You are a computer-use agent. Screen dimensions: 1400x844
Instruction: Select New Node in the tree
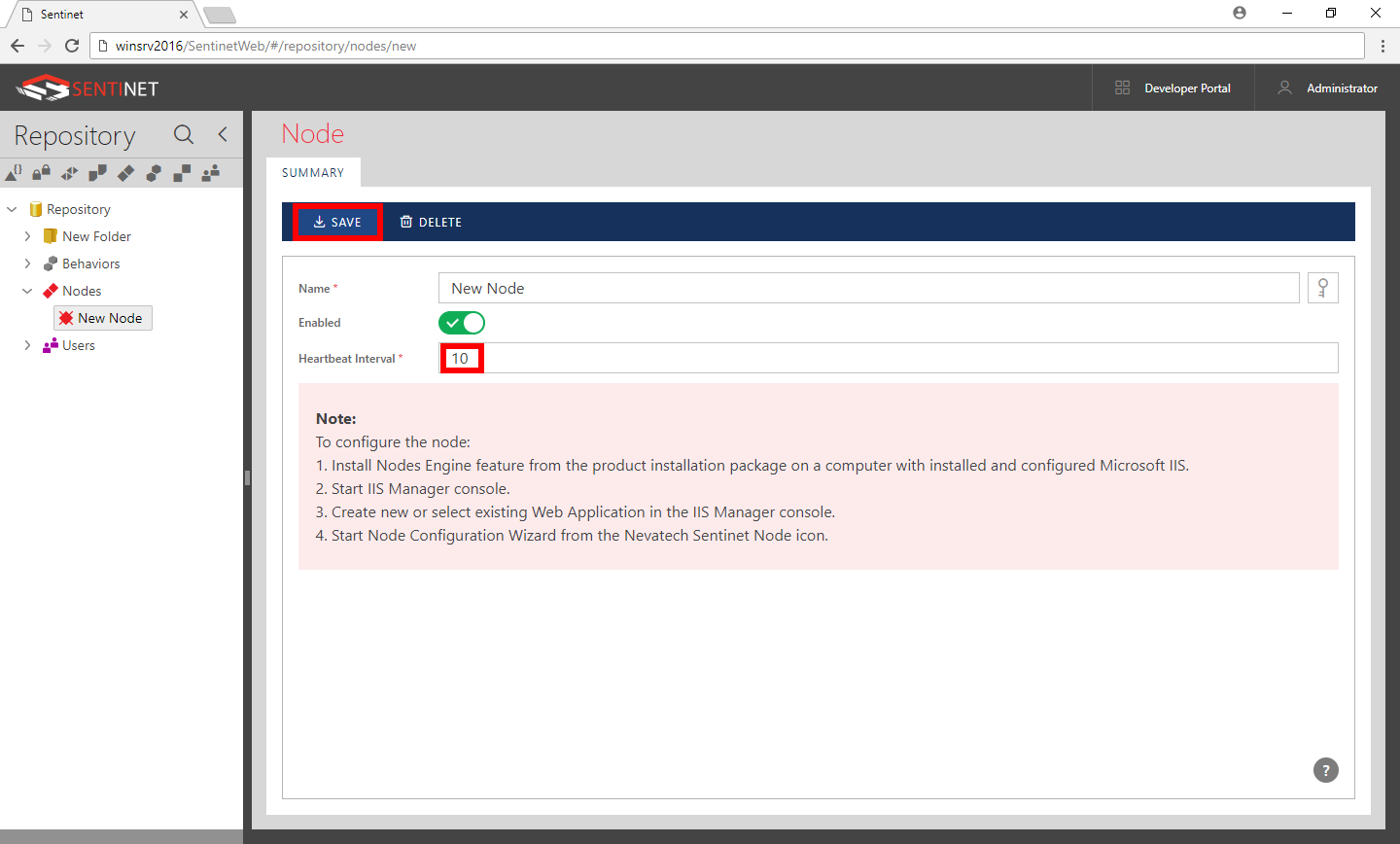coord(103,318)
